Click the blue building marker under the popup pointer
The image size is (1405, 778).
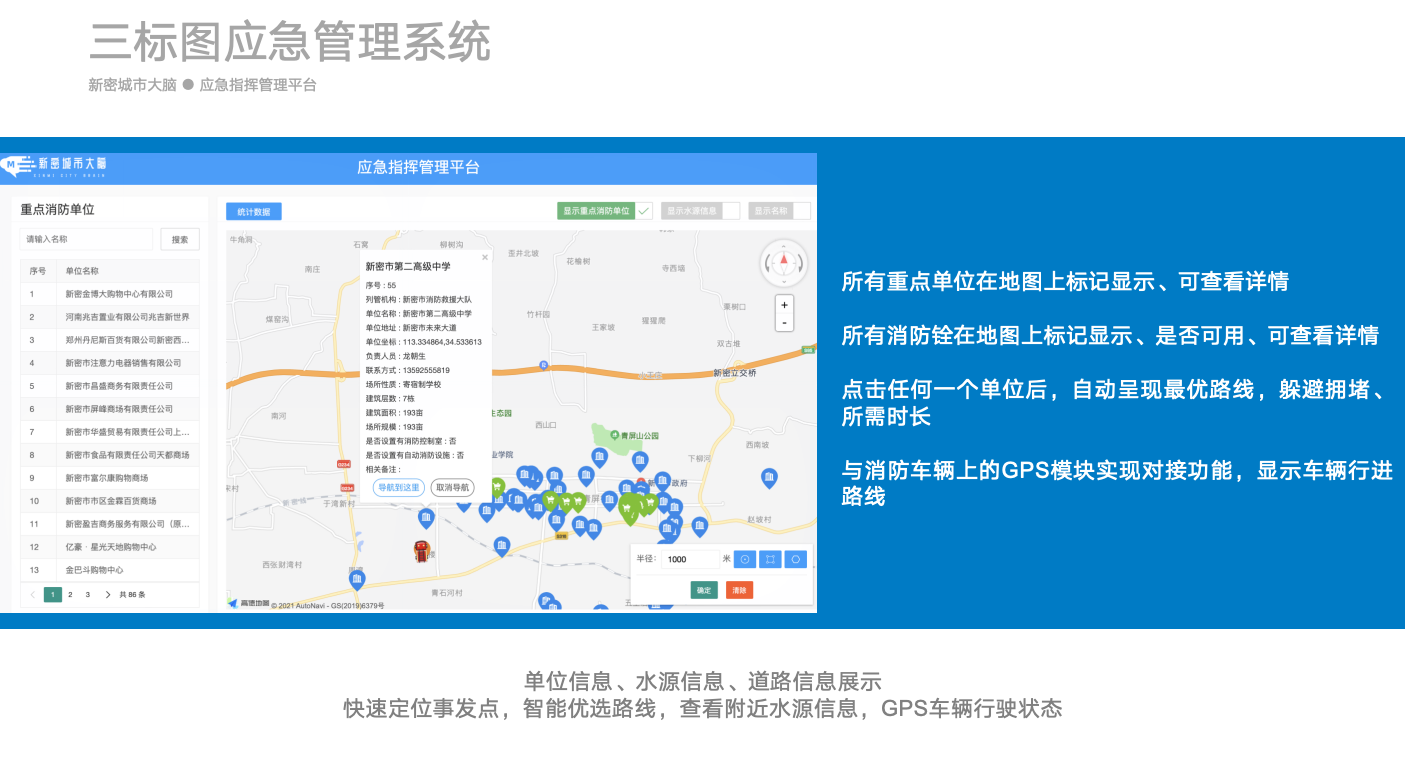coord(425,518)
